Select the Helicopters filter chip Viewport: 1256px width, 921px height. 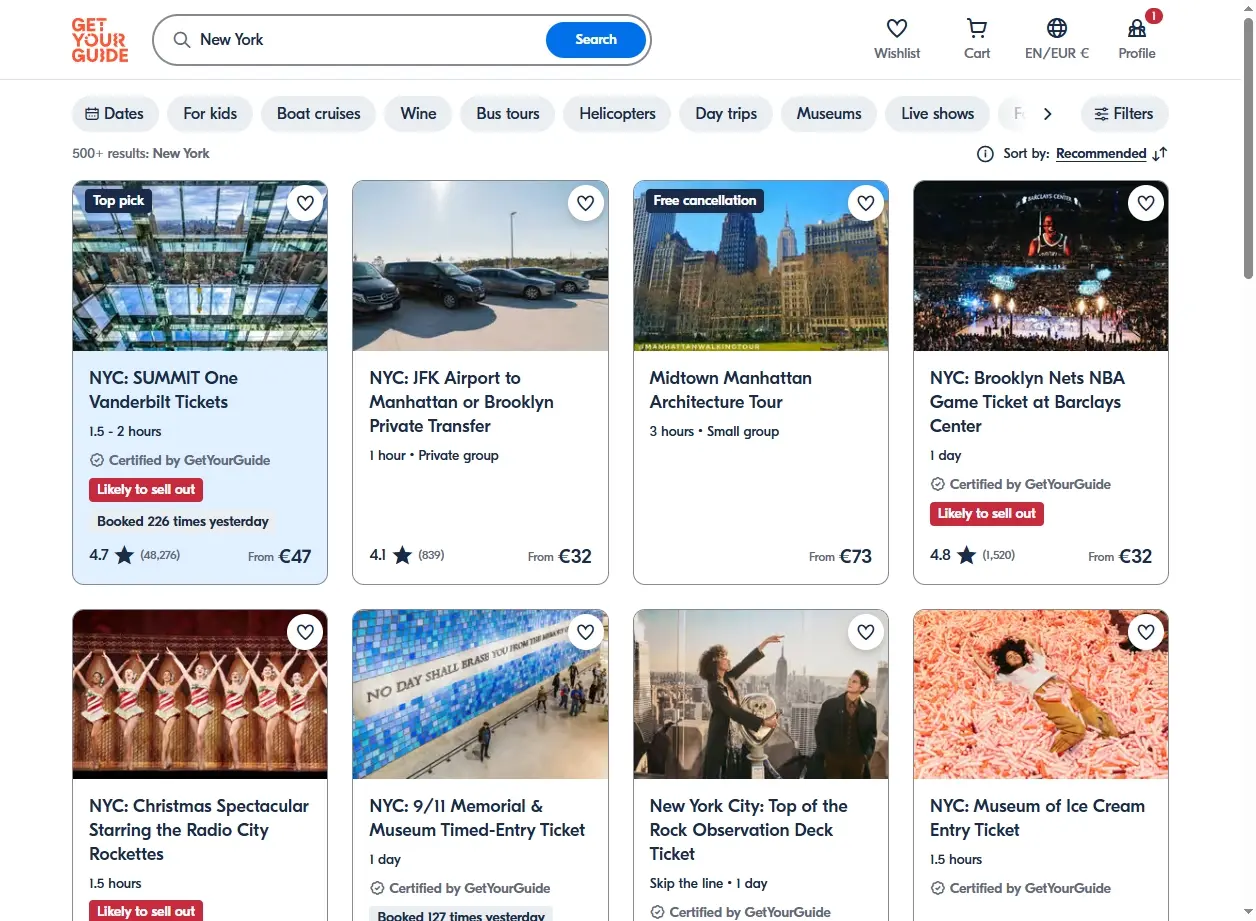(x=617, y=114)
